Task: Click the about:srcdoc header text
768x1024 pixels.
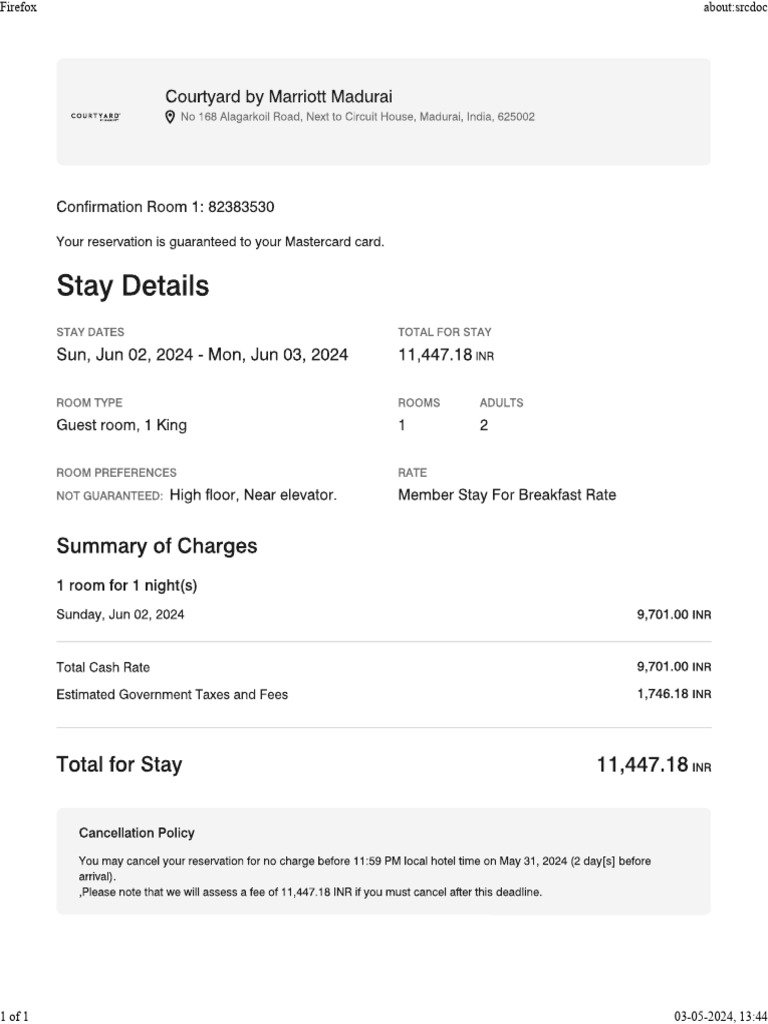Action: pyautogui.click(x=735, y=7)
